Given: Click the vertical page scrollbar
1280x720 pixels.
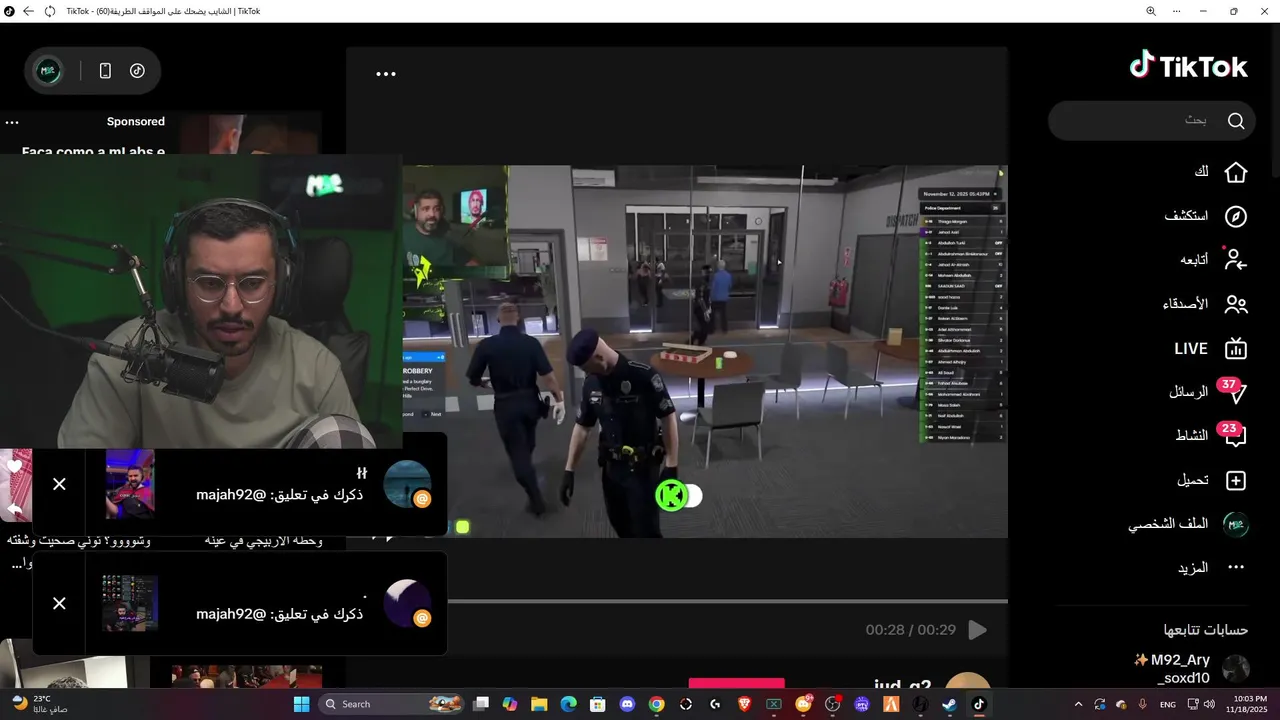Looking at the screenshot, I should [x=1275, y=100].
